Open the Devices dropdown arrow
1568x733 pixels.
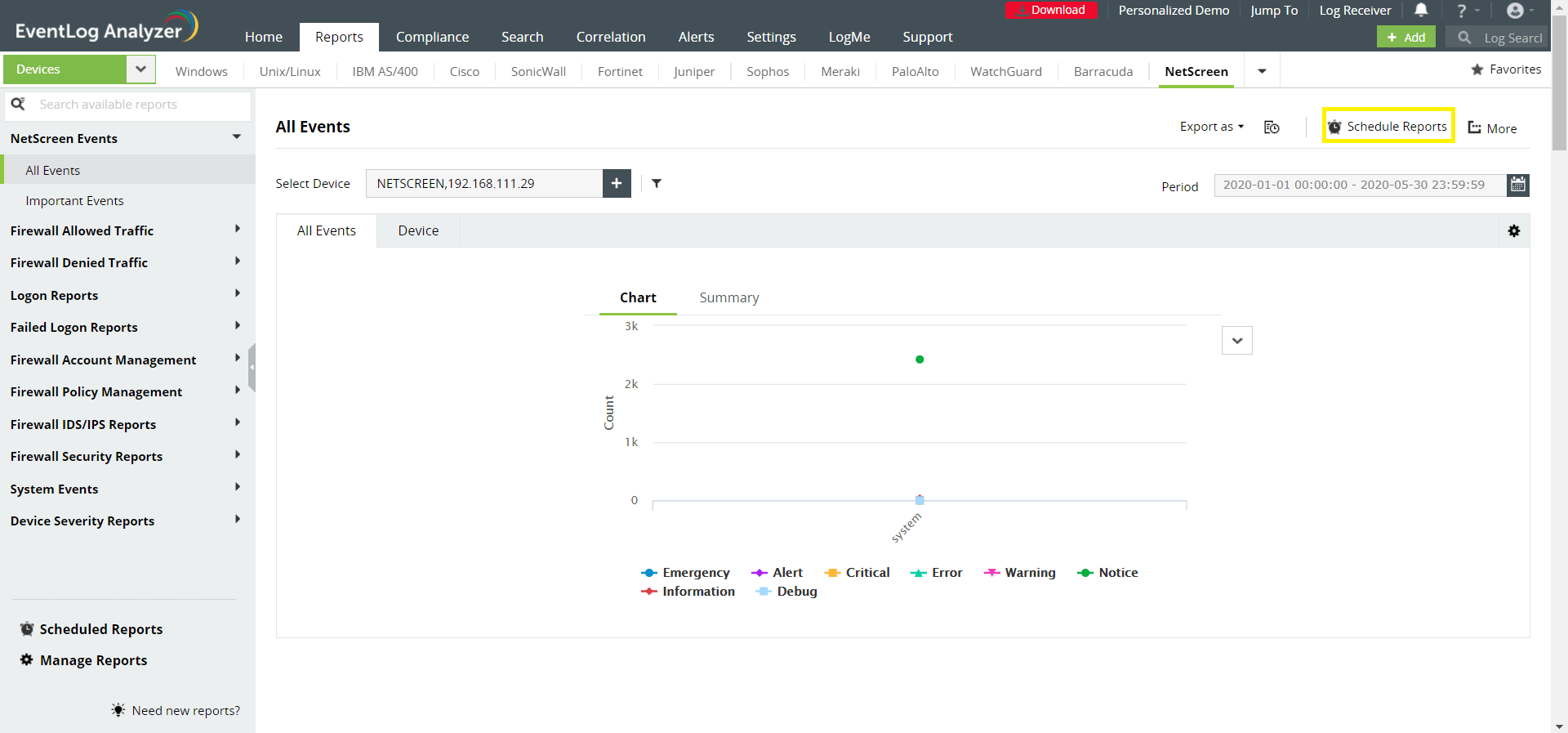[140, 69]
